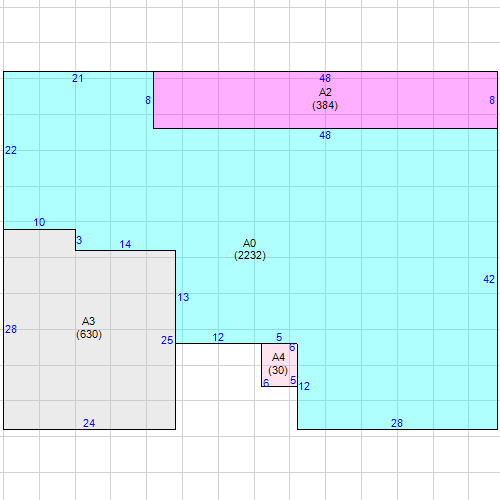Click the 13 dimension label
This screenshot has height=500, width=500.
pyautogui.click(x=183, y=297)
